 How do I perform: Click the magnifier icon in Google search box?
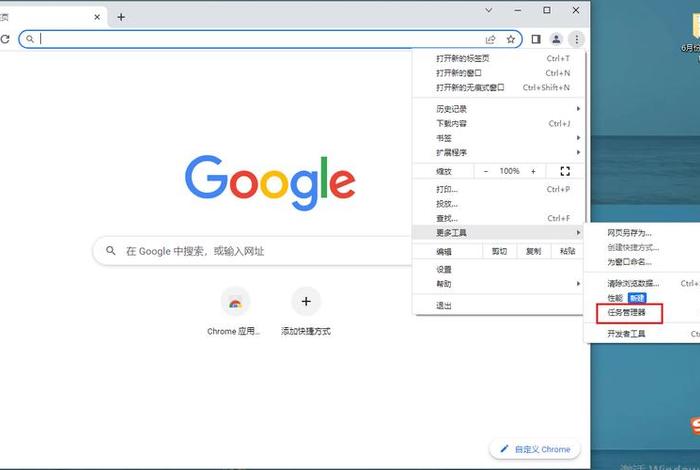[111, 251]
